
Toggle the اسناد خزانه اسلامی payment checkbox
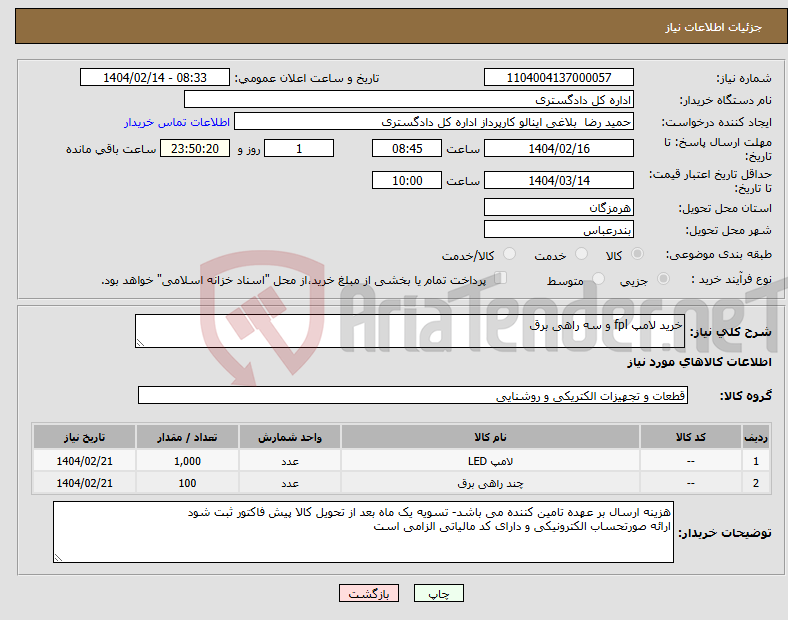500,277
